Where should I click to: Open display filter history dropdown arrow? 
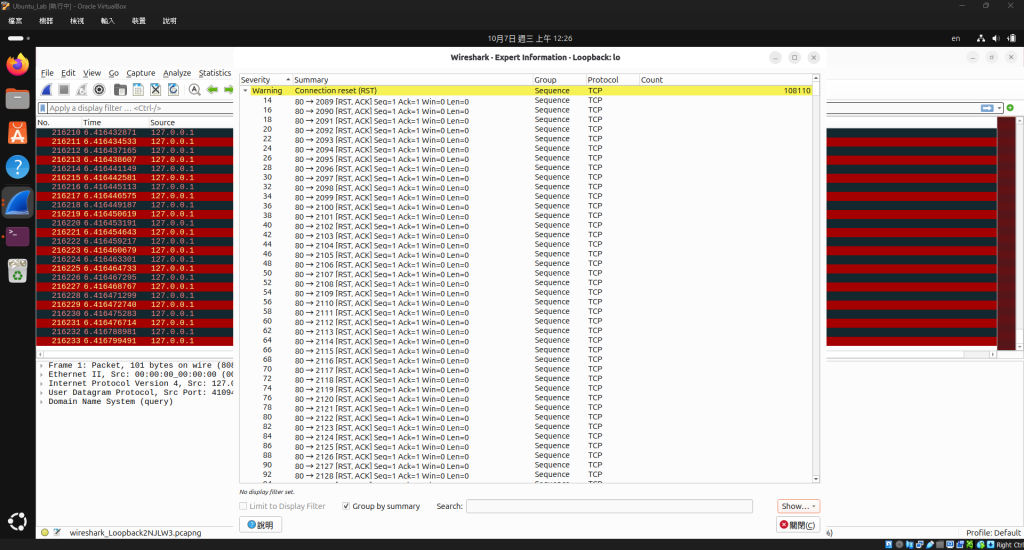pos(1000,108)
